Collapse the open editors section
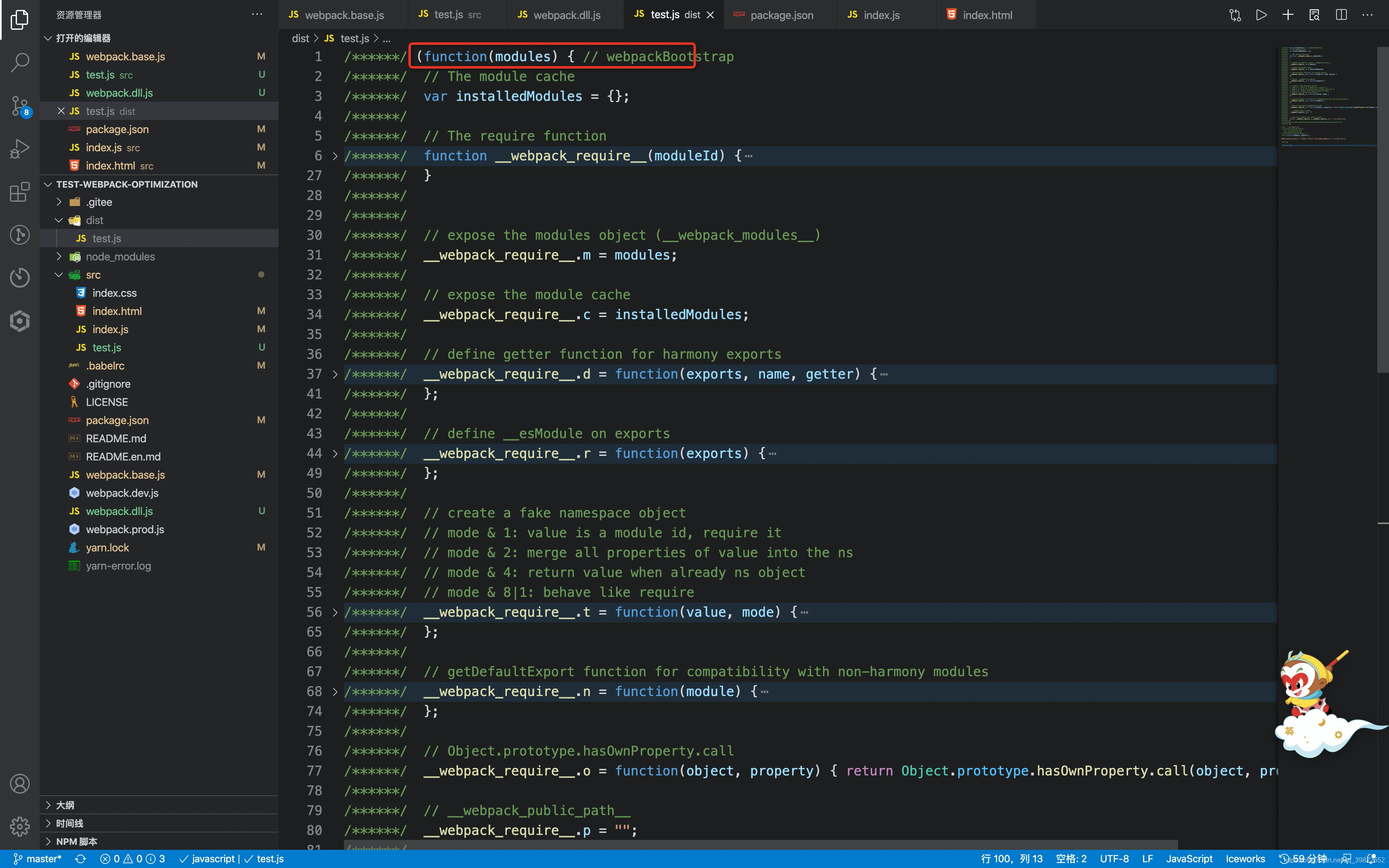Image resolution: width=1389 pixels, height=868 pixels. (48, 38)
